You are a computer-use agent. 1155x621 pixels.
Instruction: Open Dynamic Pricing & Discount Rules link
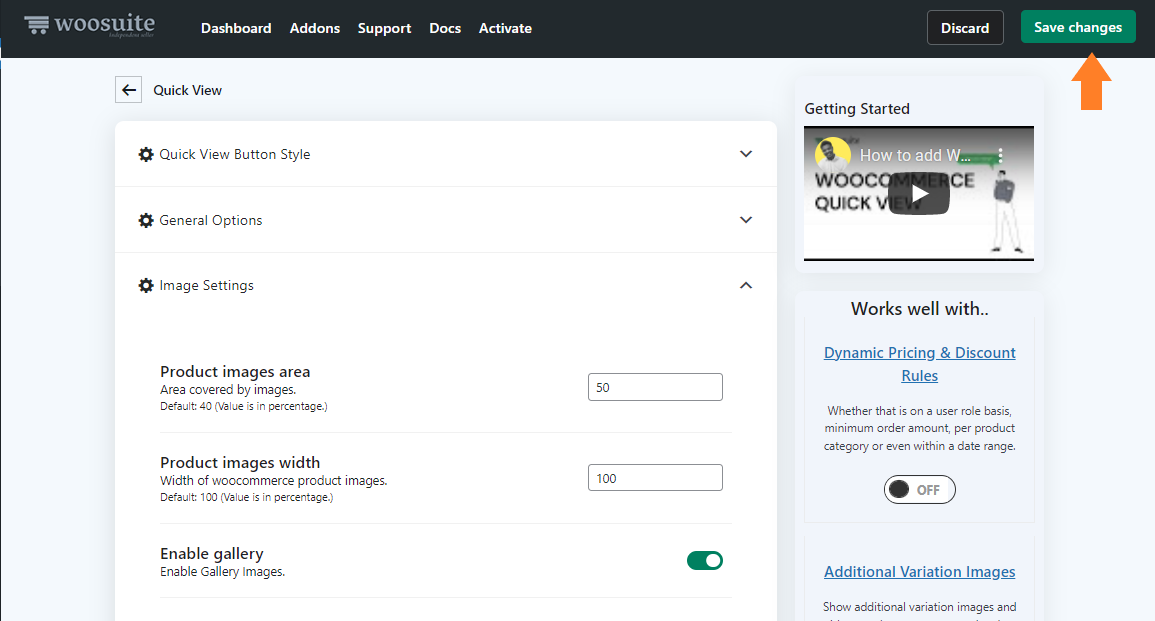click(x=919, y=364)
